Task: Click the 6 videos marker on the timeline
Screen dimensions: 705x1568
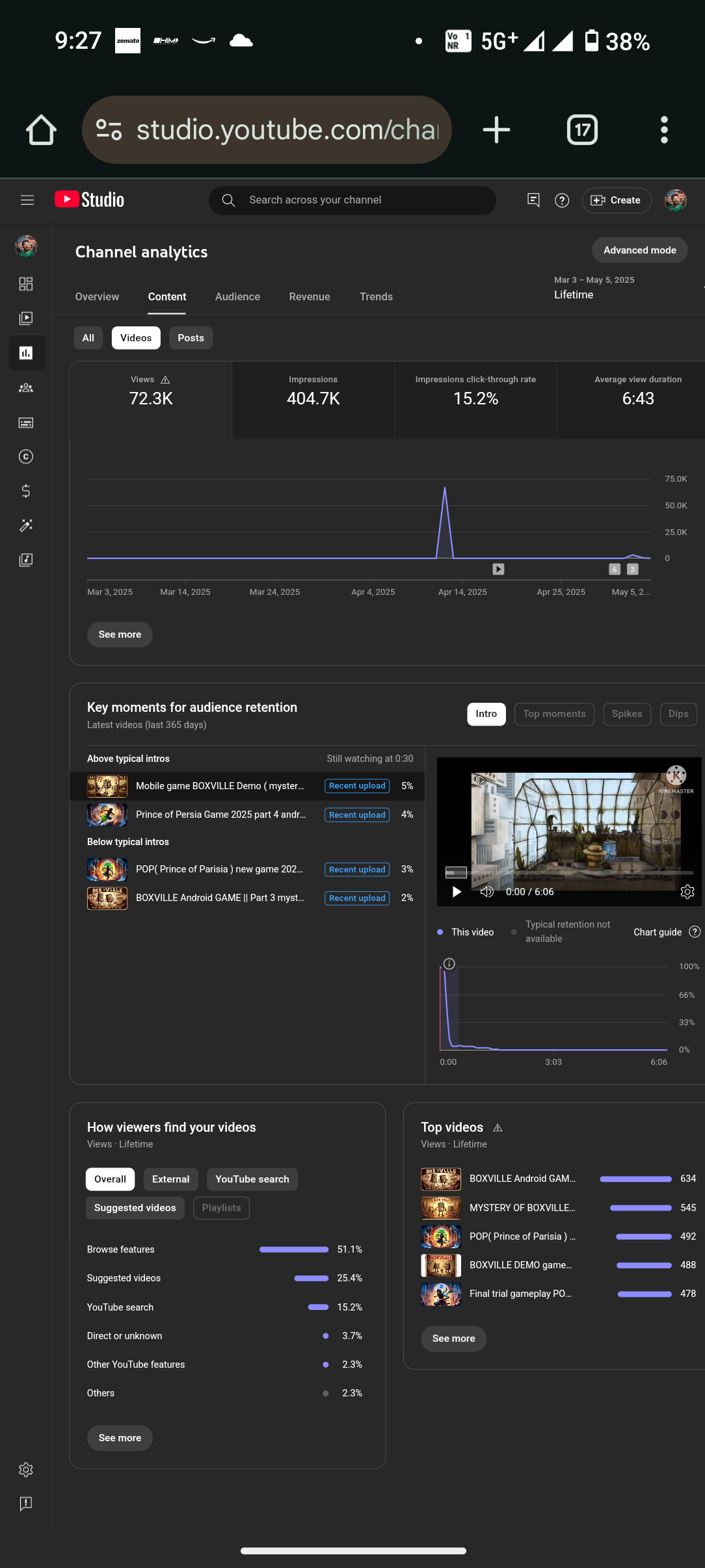Action: pyautogui.click(x=615, y=569)
